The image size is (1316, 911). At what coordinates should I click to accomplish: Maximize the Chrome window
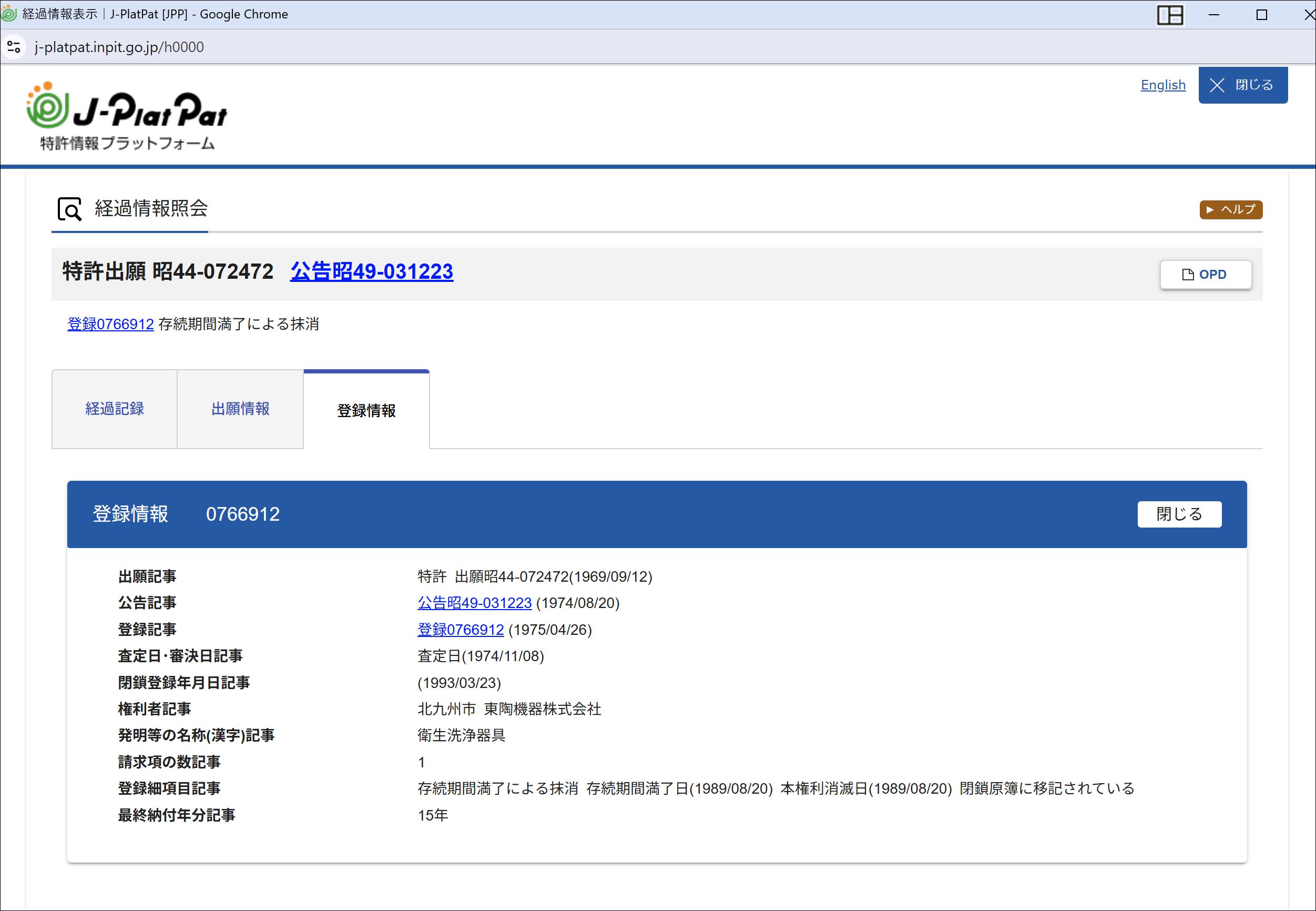point(1262,15)
